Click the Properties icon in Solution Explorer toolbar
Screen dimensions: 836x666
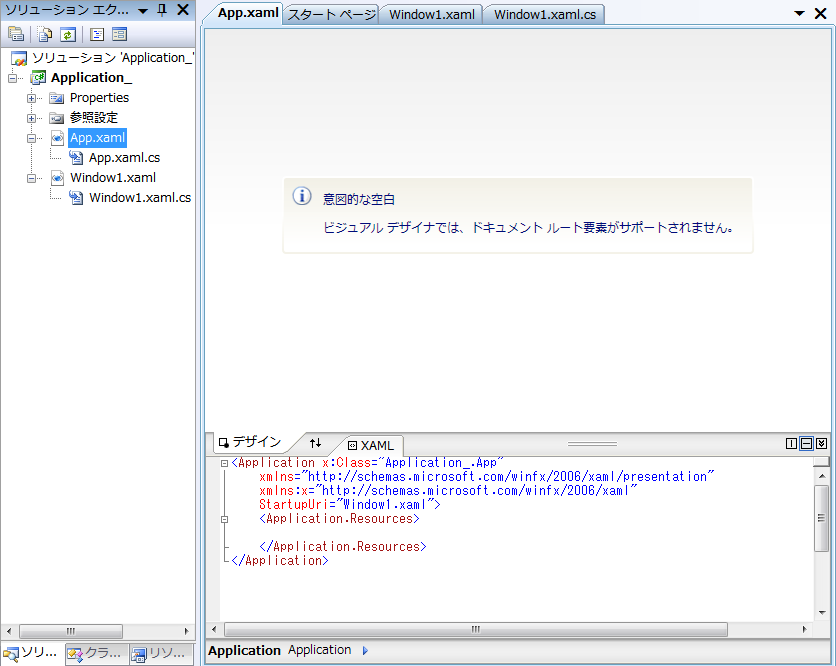[16, 35]
